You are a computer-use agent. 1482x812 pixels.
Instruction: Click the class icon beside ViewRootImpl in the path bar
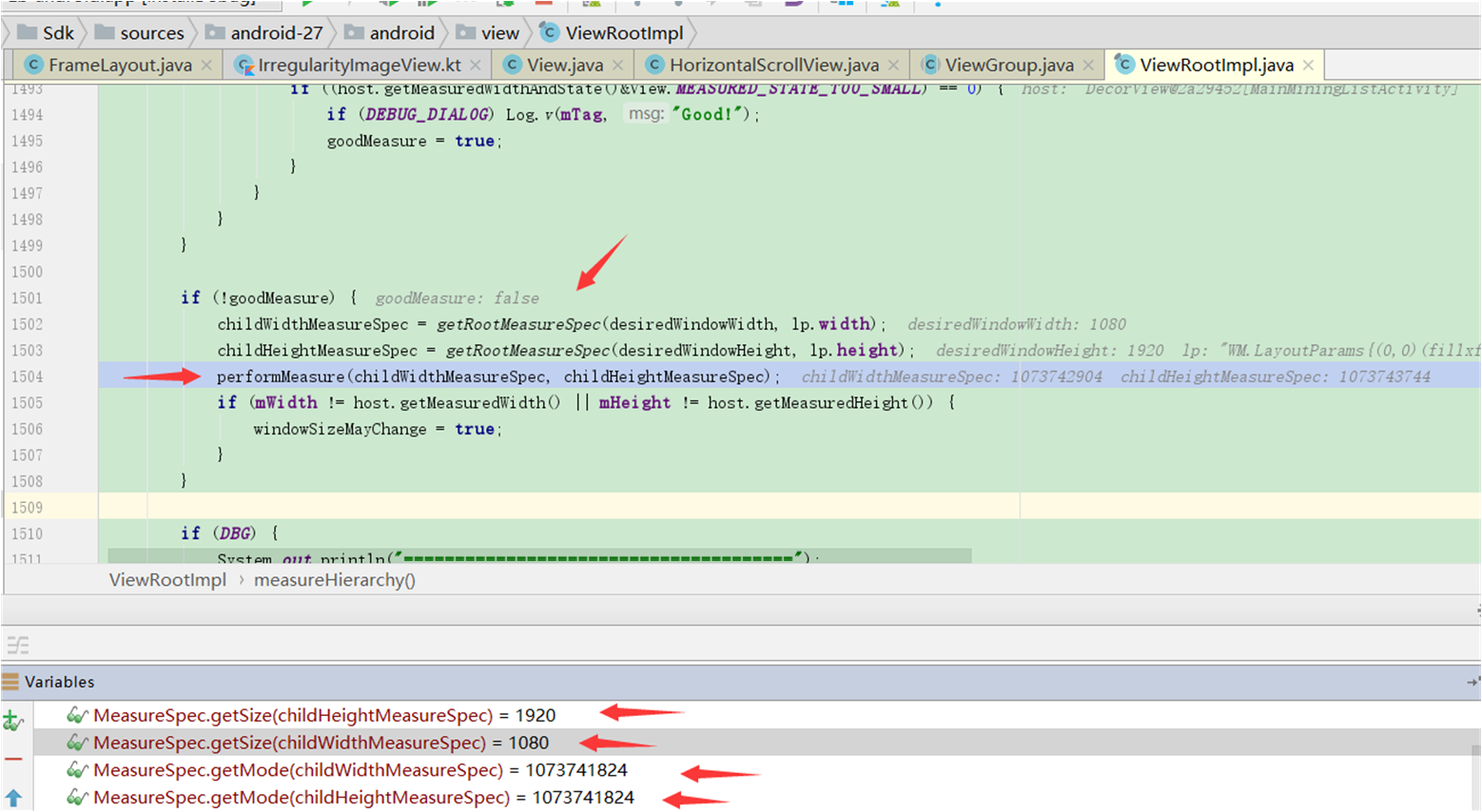pyautogui.click(x=549, y=32)
